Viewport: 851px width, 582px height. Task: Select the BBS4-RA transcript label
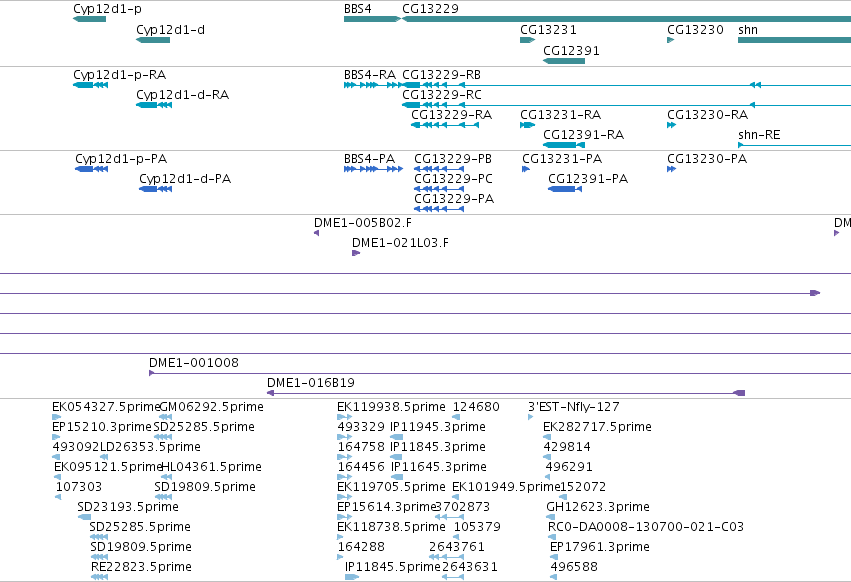tap(370, 75)
